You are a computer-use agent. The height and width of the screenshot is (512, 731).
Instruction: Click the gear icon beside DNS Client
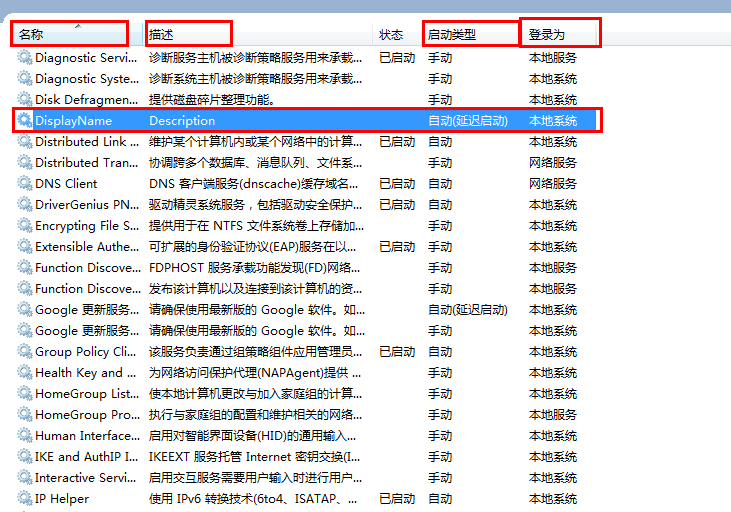(x=25, y=183)
